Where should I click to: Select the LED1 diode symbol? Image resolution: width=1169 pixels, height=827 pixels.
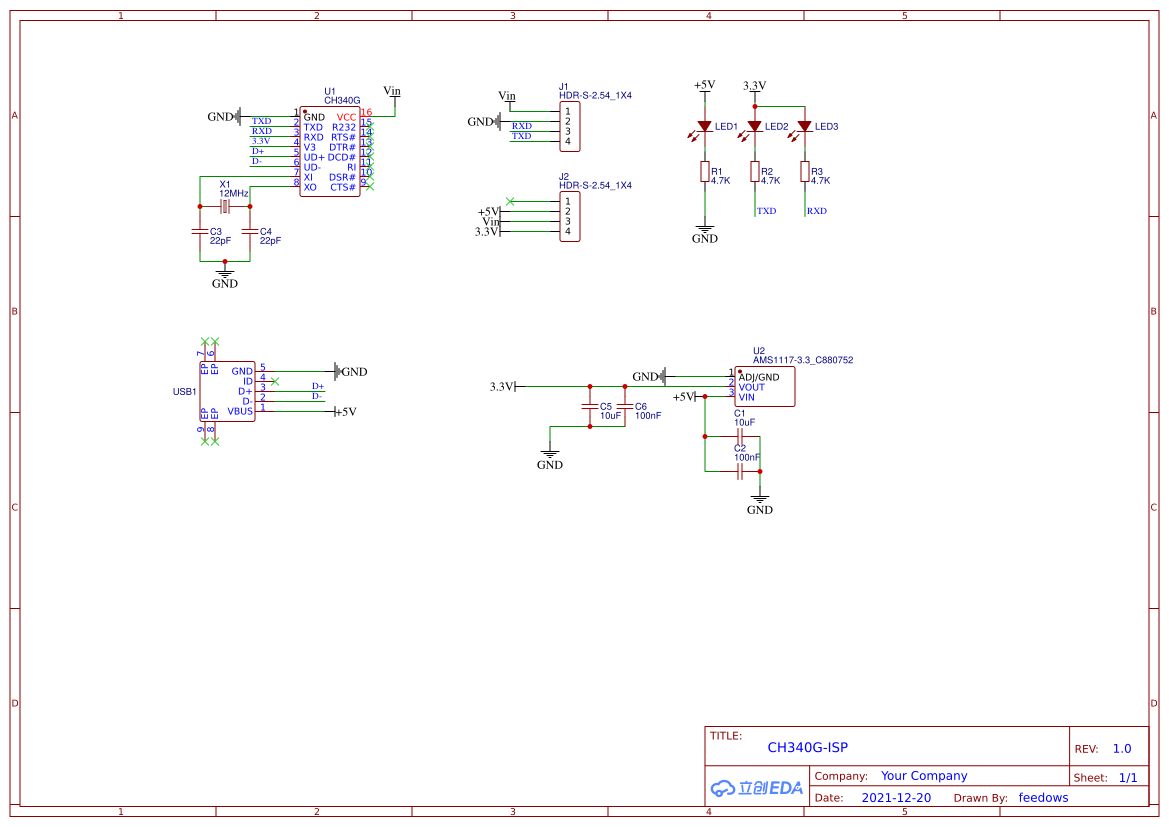pos(705,127)
